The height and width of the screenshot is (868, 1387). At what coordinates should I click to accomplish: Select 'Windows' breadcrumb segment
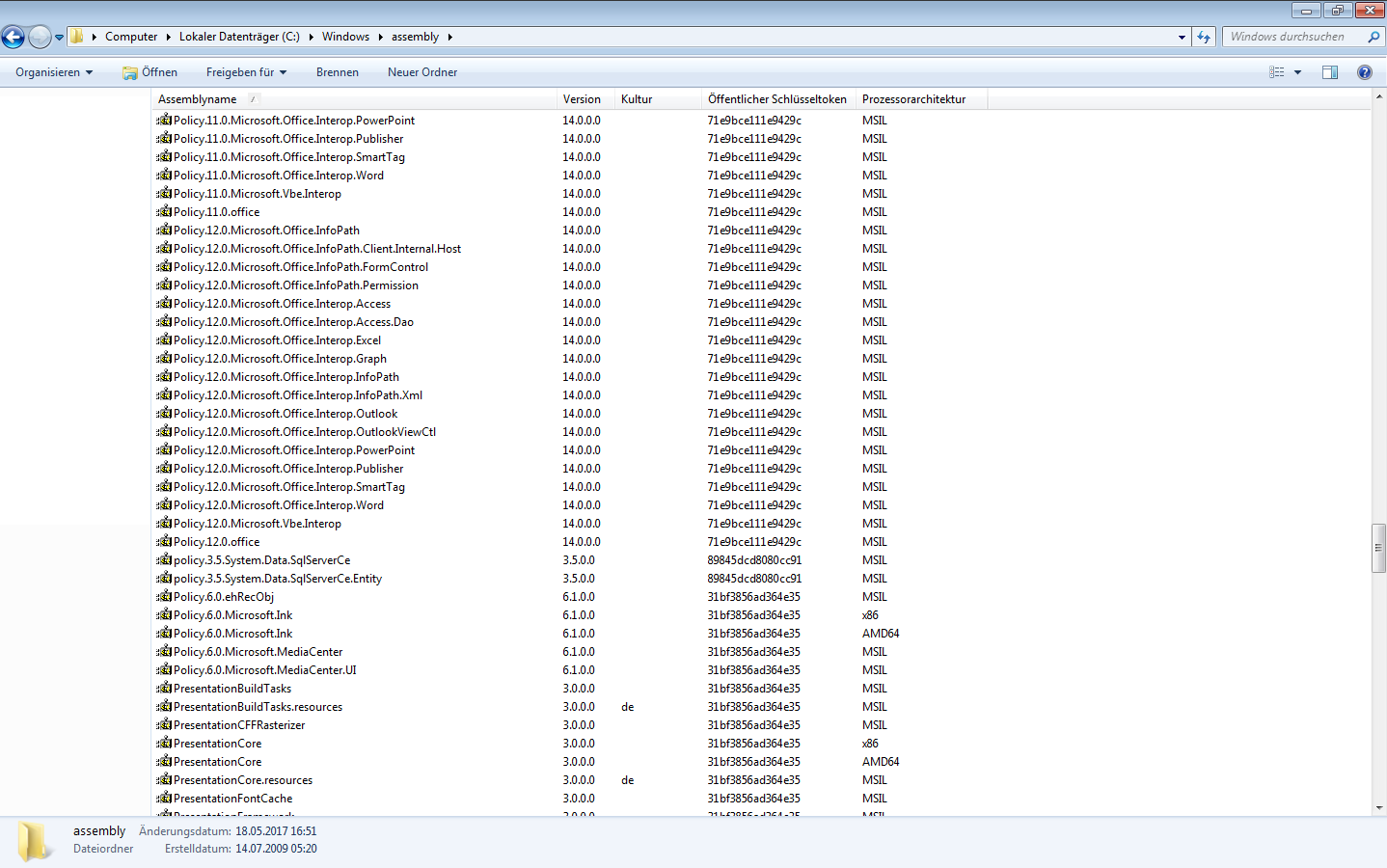tap(345, 37)
